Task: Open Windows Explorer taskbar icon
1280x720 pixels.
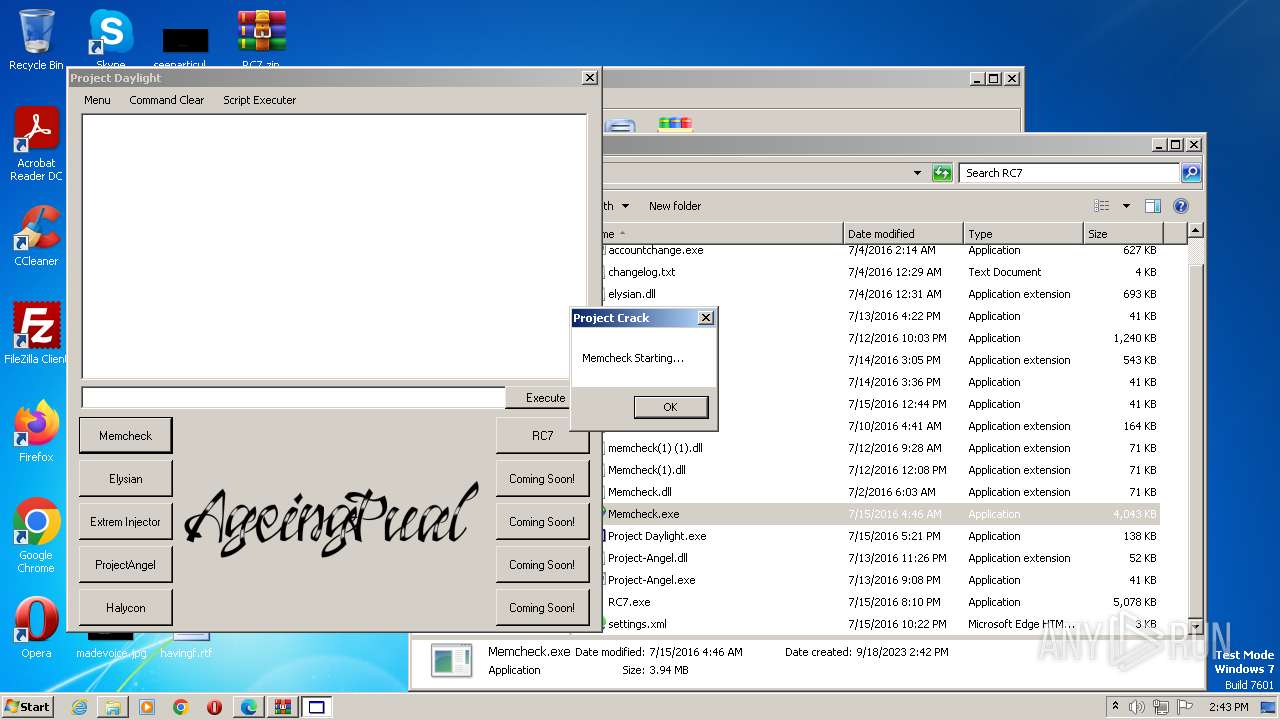Action: [x=113, y=707]
